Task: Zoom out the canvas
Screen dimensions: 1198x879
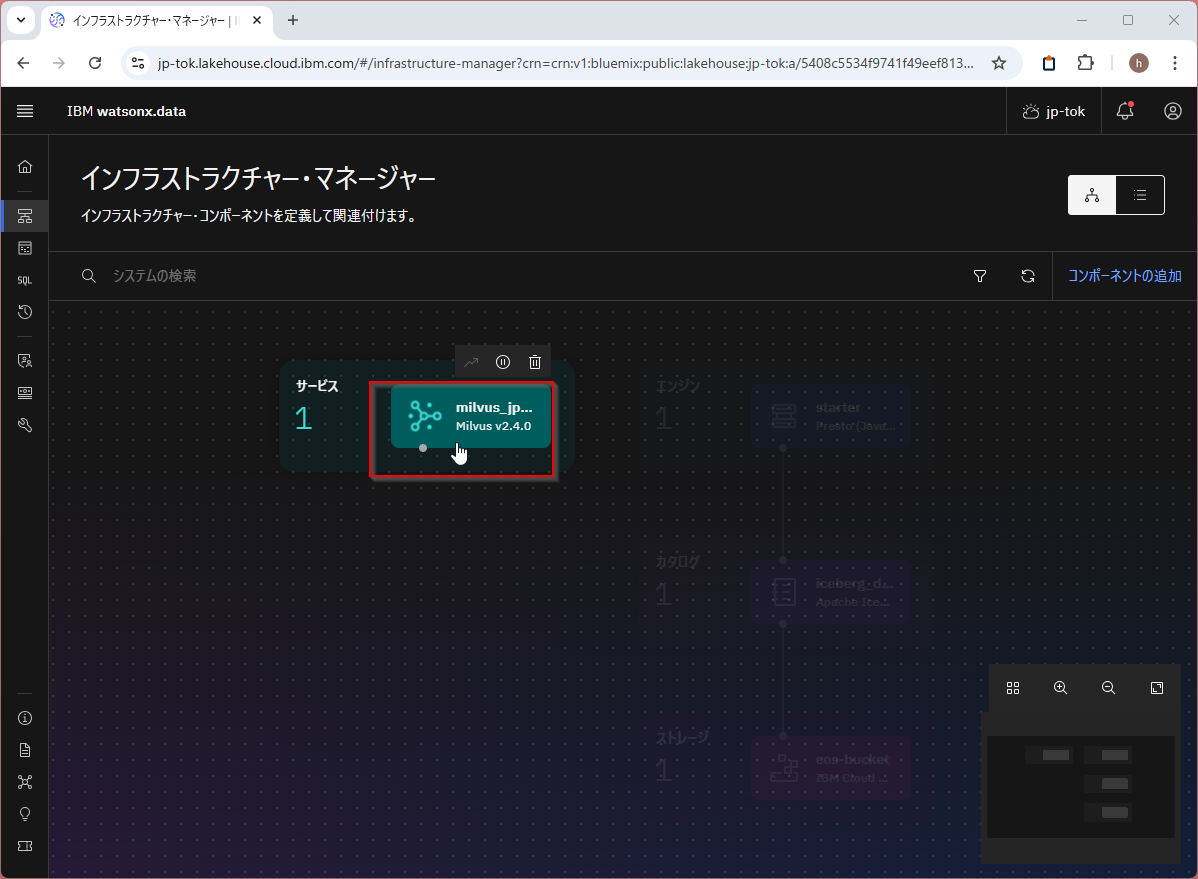Action: coord(1109,689)
